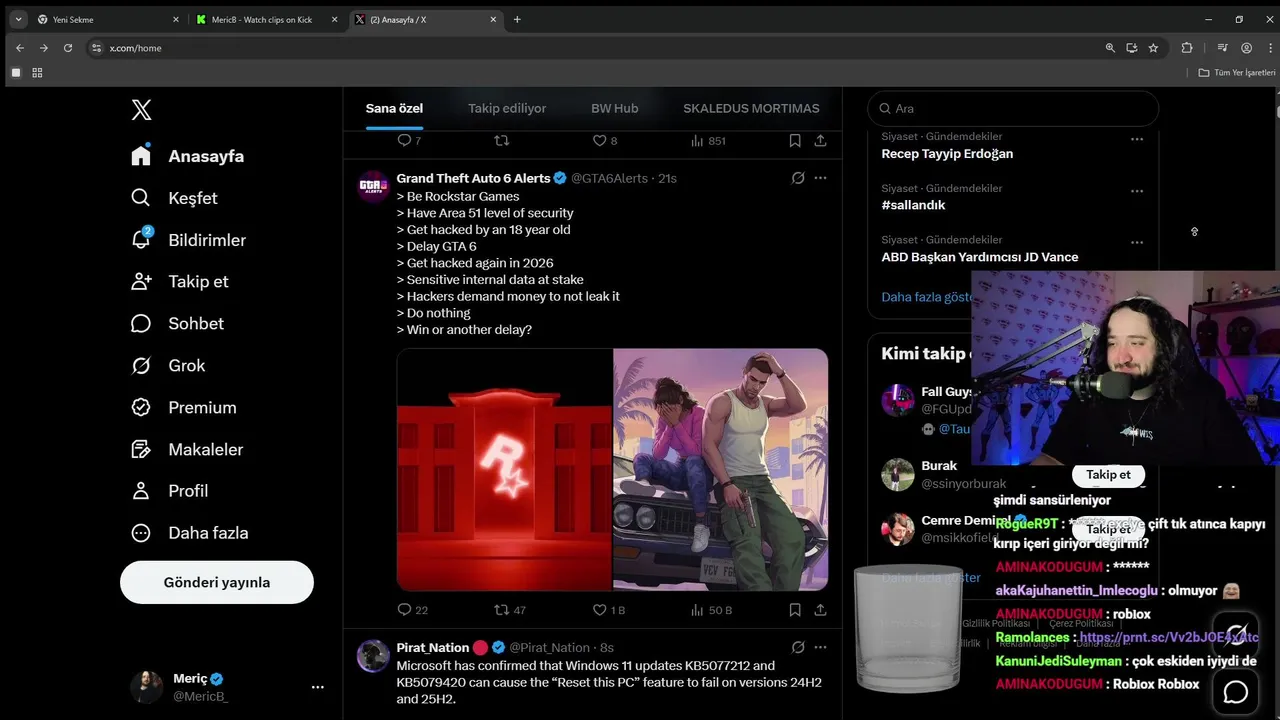Bookmark the GTA 6 Alerts post
This screenshot has width=1280, height=720.
(x=795, y=610)
